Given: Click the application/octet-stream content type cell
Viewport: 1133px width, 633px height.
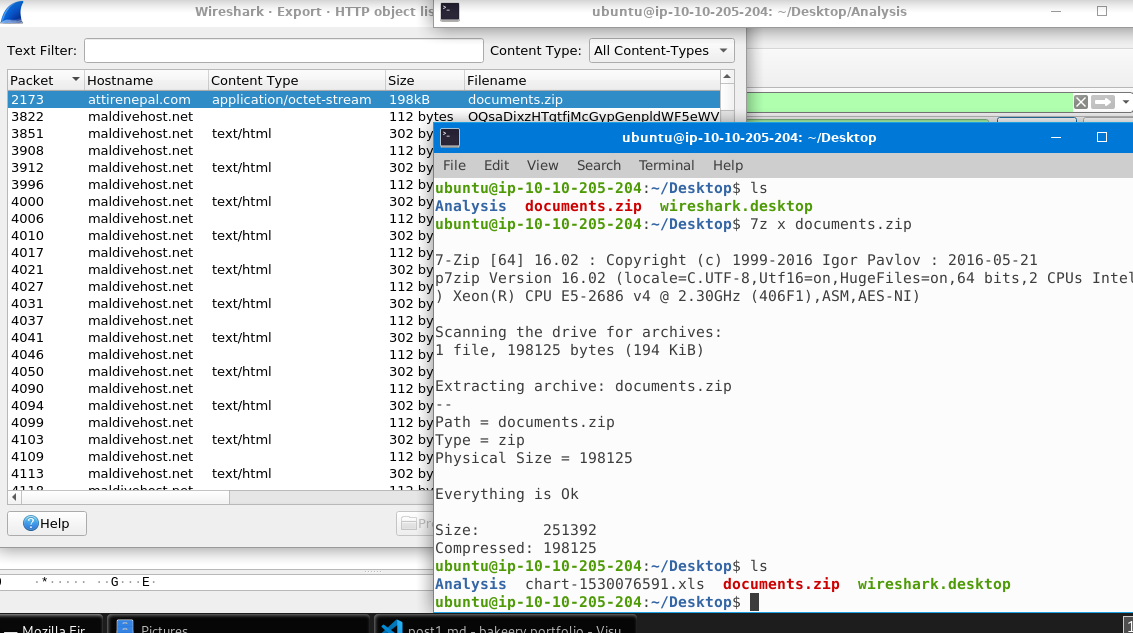Looking at the screenshot, I should (x=291, y=100).
